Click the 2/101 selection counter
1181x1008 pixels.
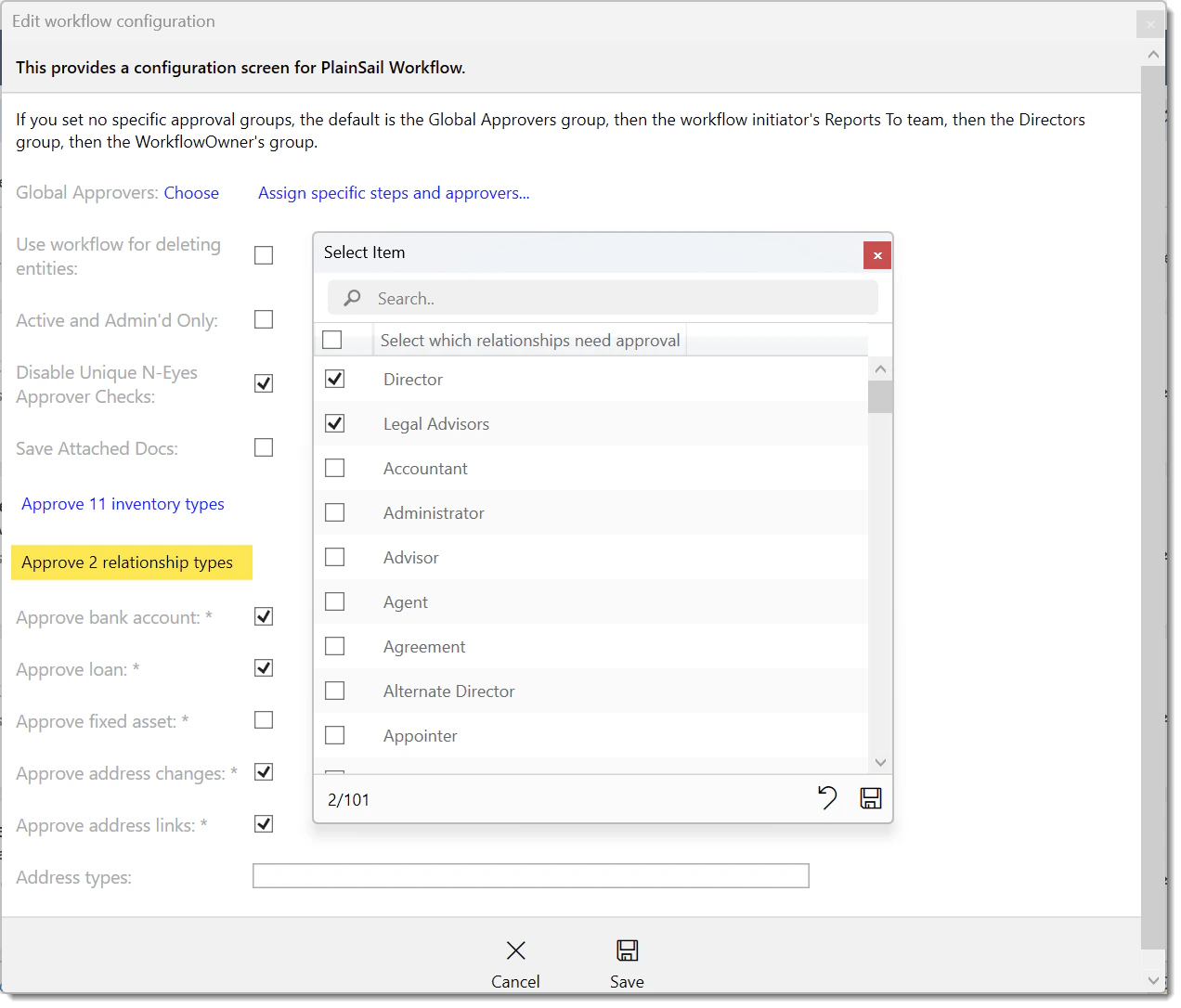coord(348,799)
